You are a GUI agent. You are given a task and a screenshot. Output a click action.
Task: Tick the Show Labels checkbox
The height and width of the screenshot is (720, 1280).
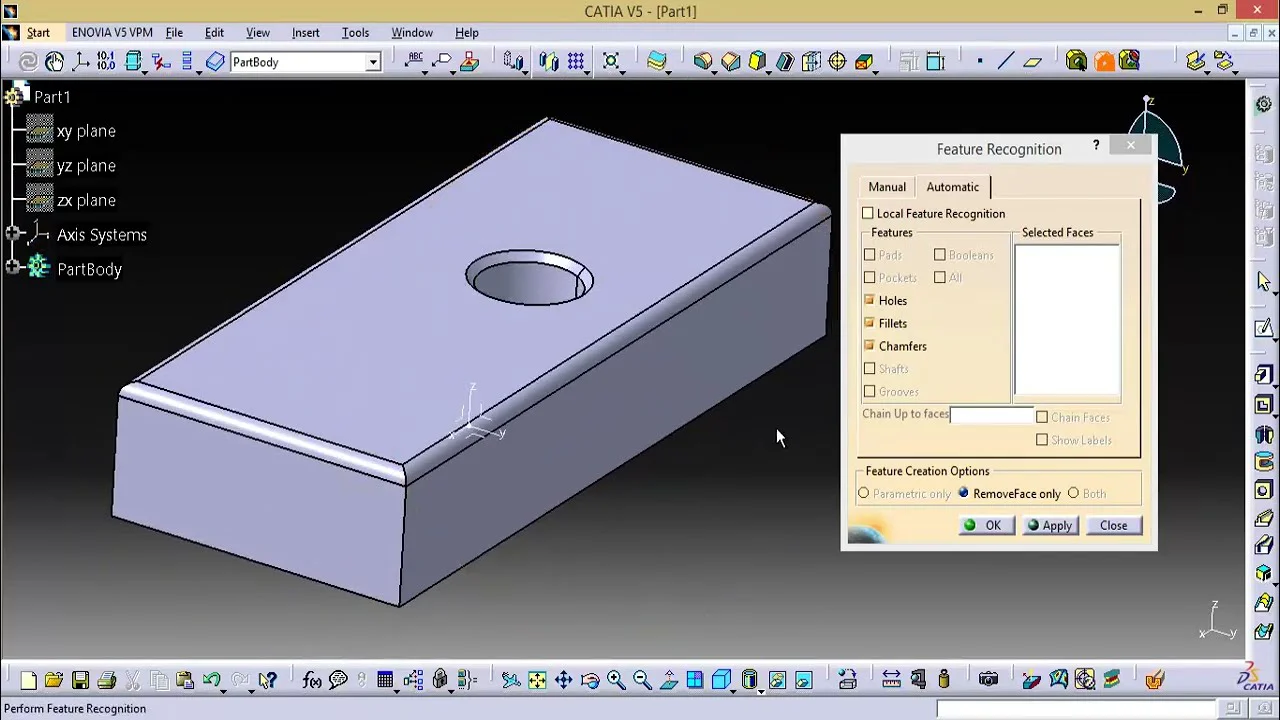(1042, 440)
